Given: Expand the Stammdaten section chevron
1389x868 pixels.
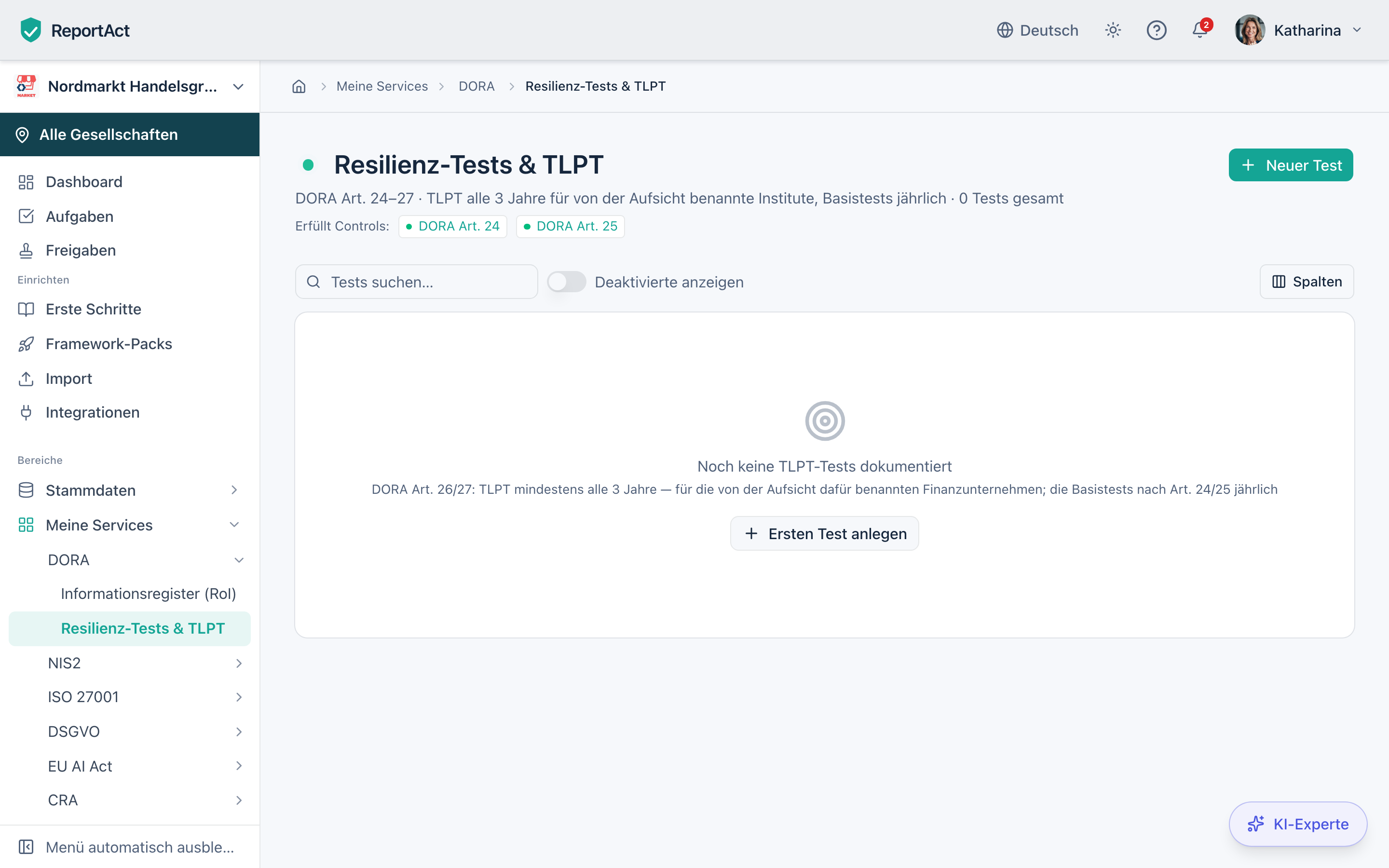Looking at the screenshot, I should pyautogui.click(x=234, y=489).
